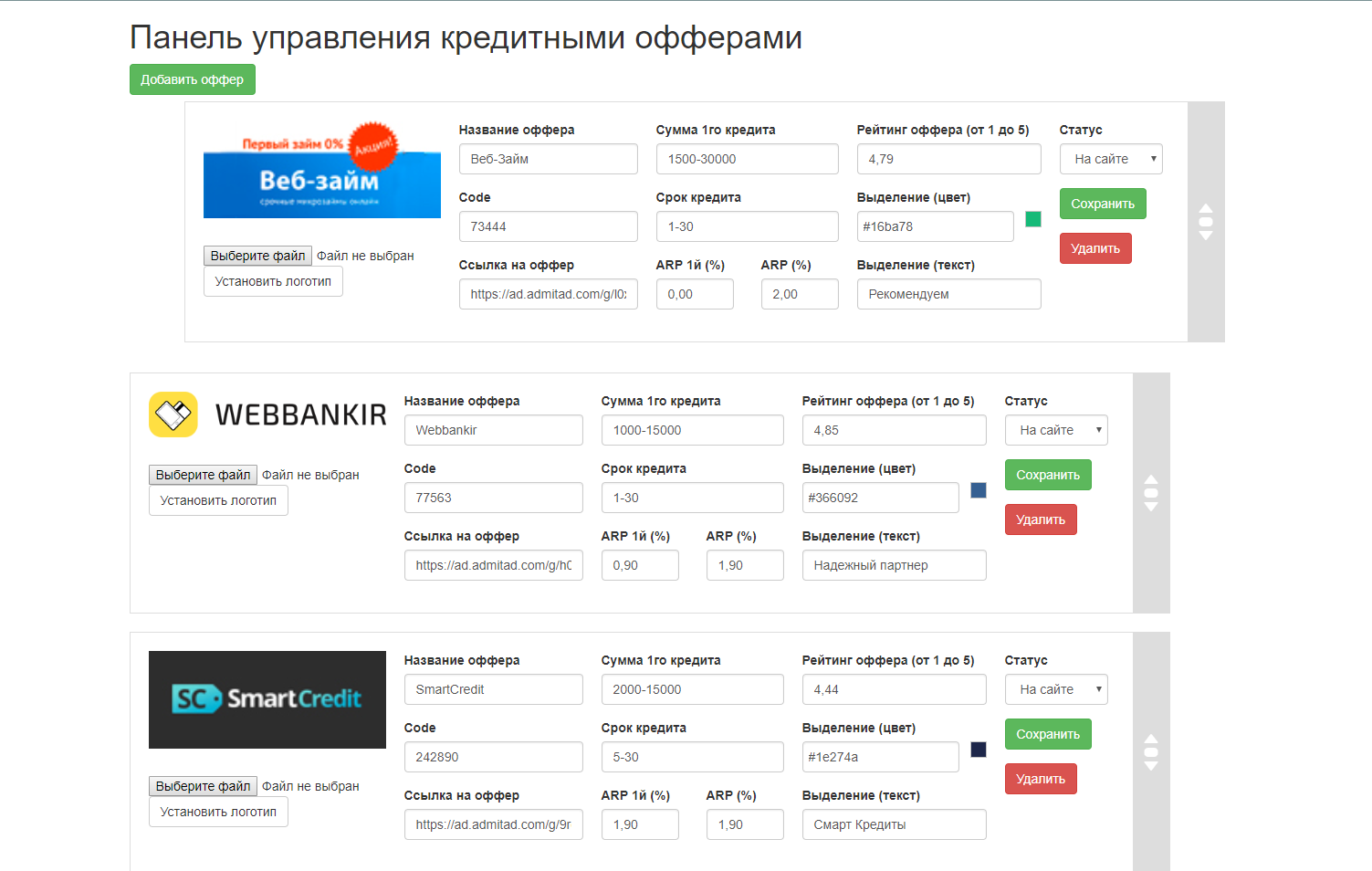Save the Веб-Займ offer with Сохранить
This screenshot has height=871, width=1372.
point(1102,203)
